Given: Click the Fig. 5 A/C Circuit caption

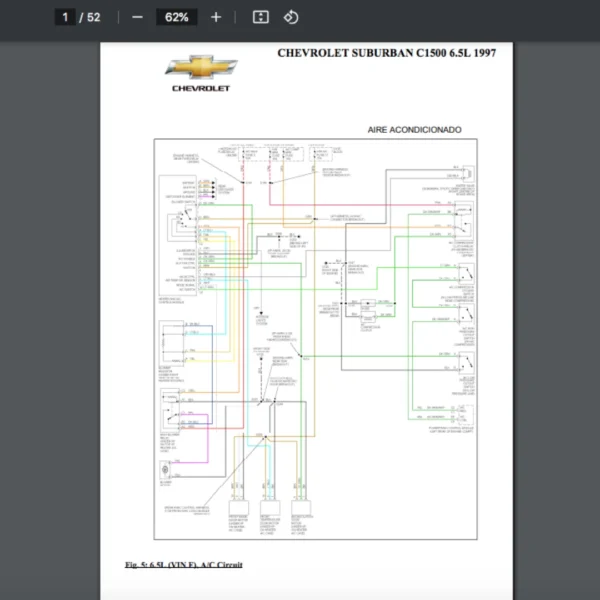Looking at the screenshot, I should 183,565.
